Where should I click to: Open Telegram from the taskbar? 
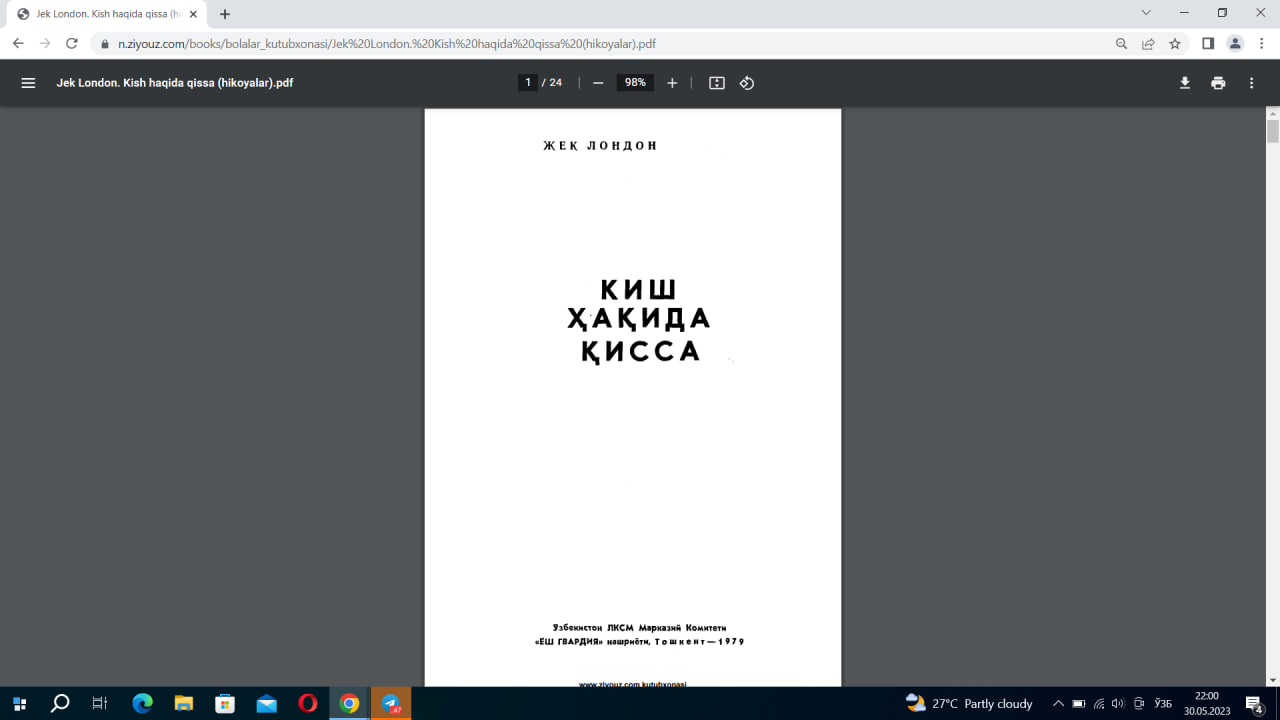[x=390, y=703]
